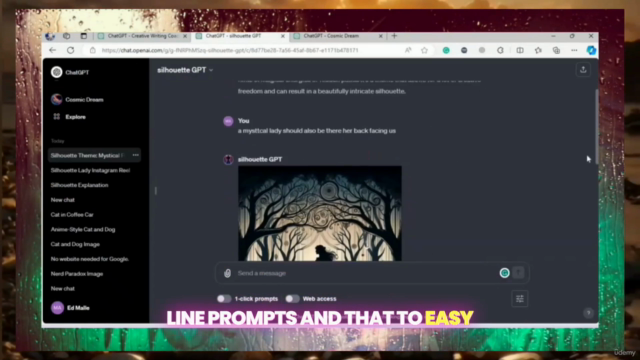Switch to ChatGPT - Creative Writing tab

(x=142, y=36)
